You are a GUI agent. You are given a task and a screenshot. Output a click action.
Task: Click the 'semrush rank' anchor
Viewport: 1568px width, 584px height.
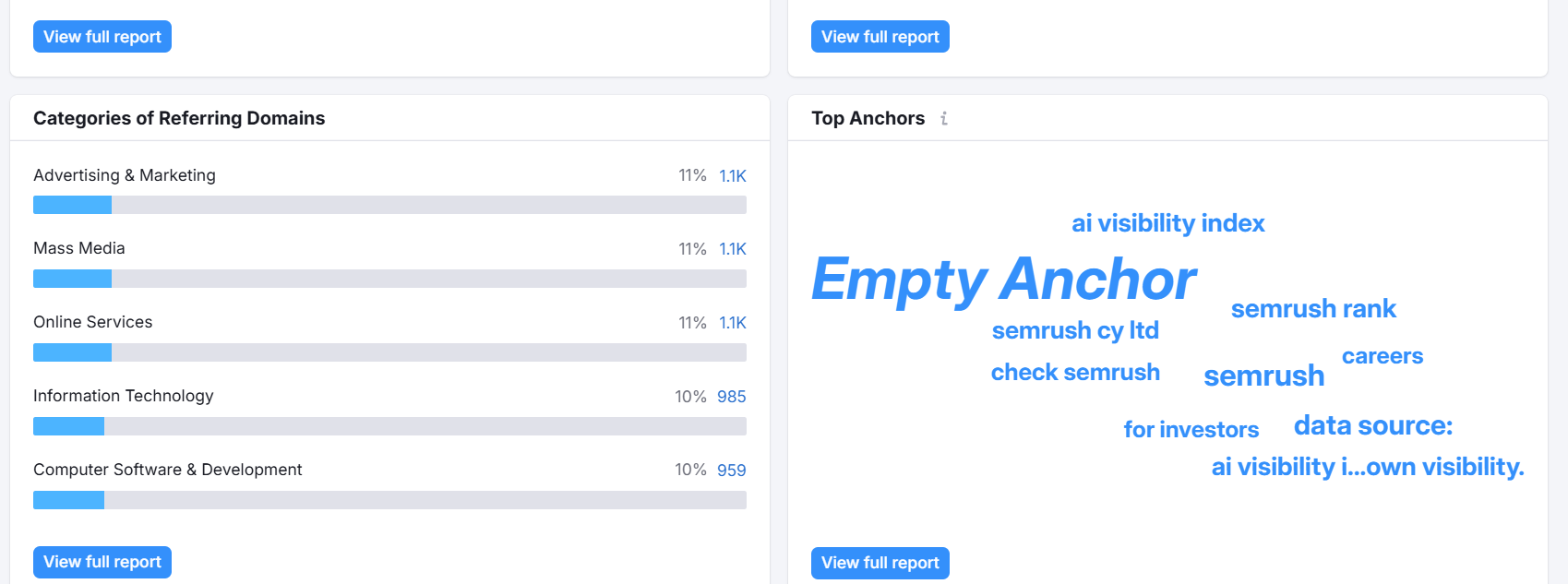coord(1313,309)
